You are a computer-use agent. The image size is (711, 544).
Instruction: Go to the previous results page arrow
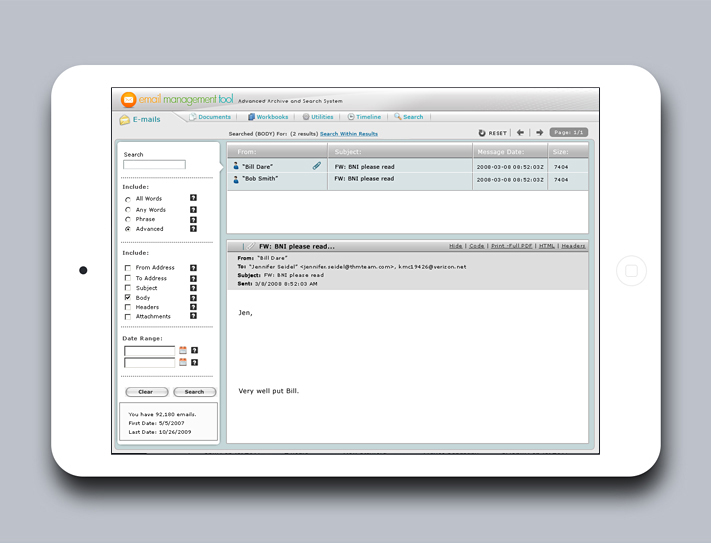(520, 132)
